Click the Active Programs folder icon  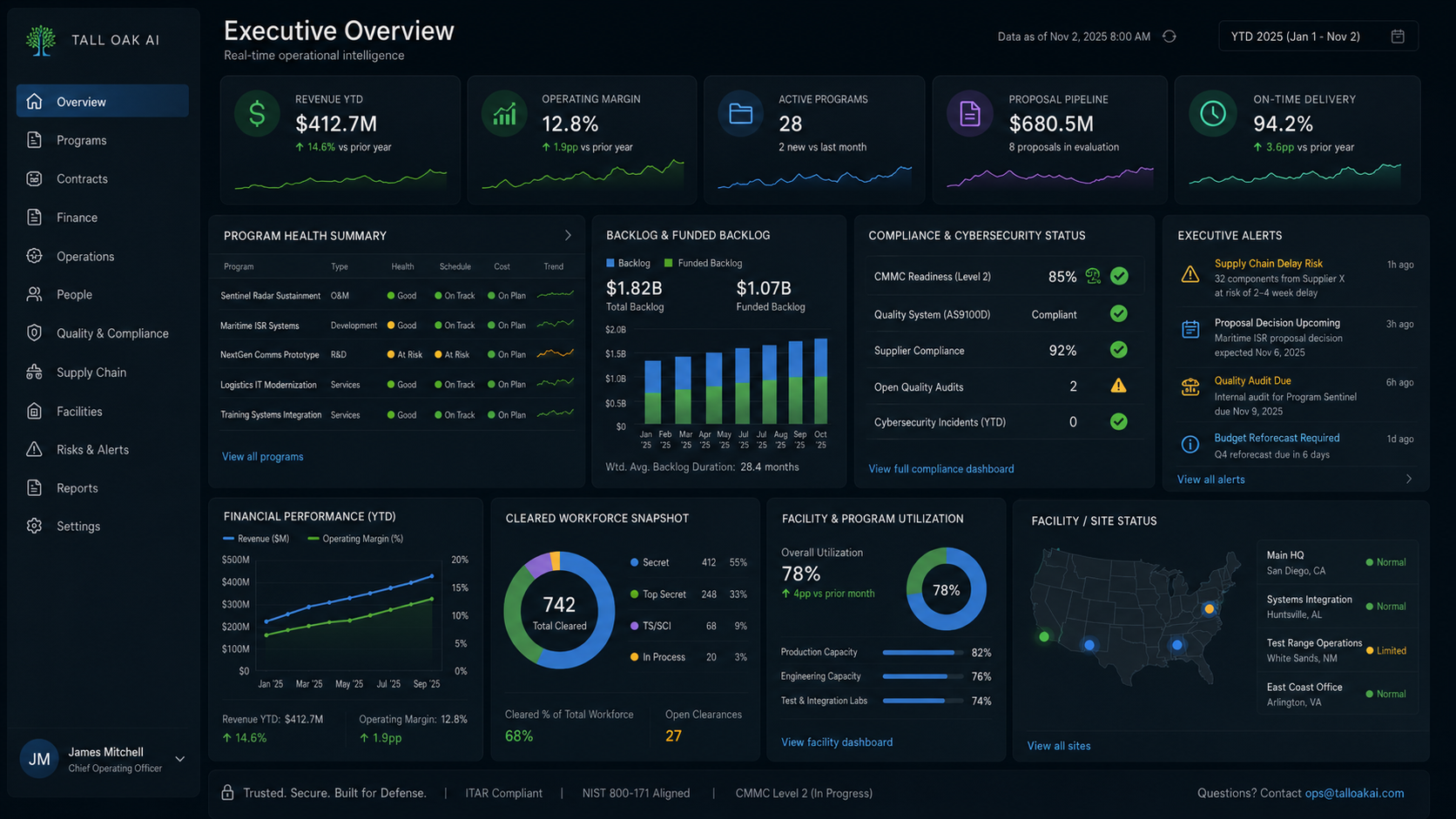point(741,114)
